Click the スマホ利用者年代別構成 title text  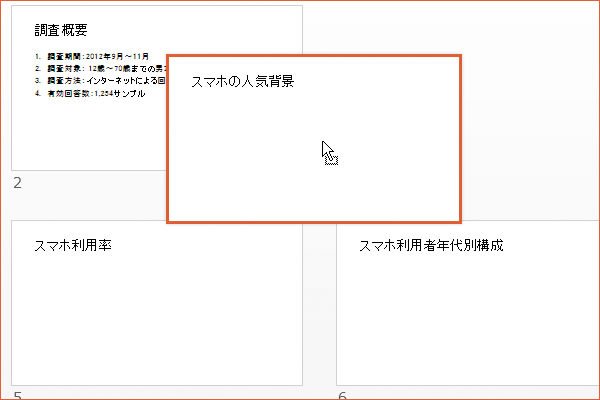click(x=431, y=245)
